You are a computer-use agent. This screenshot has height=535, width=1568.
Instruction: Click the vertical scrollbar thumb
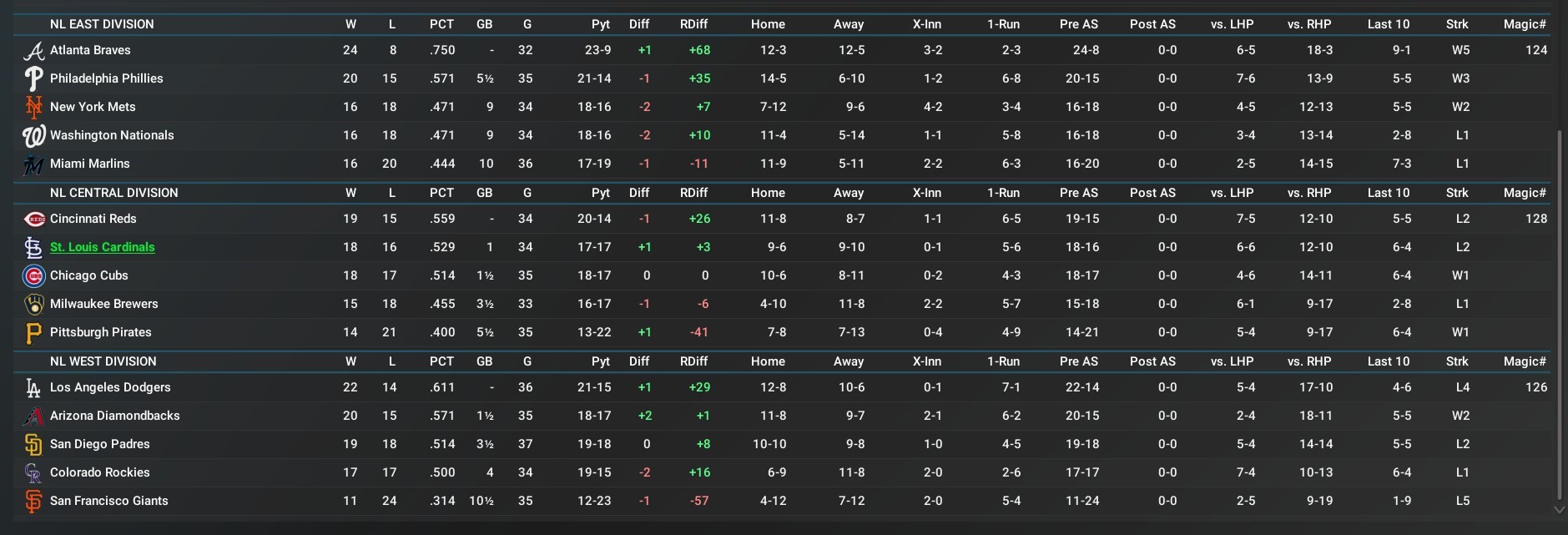coord(1559,313)
